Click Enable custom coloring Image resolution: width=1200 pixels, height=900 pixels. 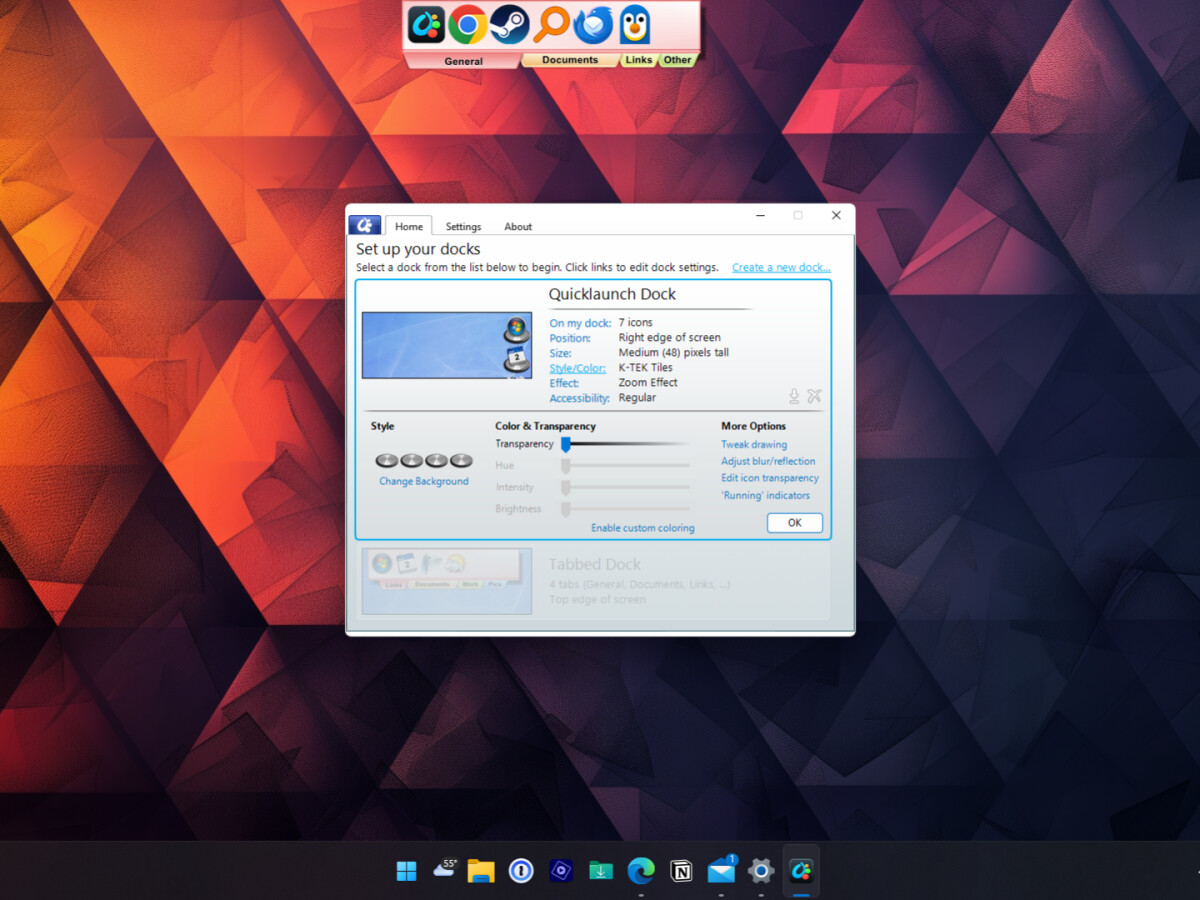coord(643,528)
